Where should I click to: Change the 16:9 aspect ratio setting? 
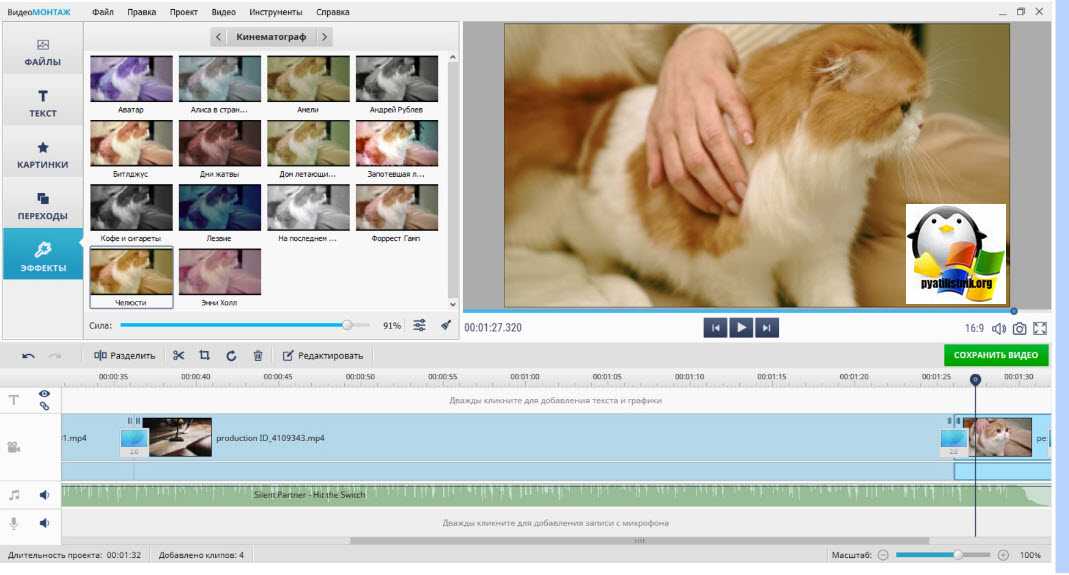(974, 328)
